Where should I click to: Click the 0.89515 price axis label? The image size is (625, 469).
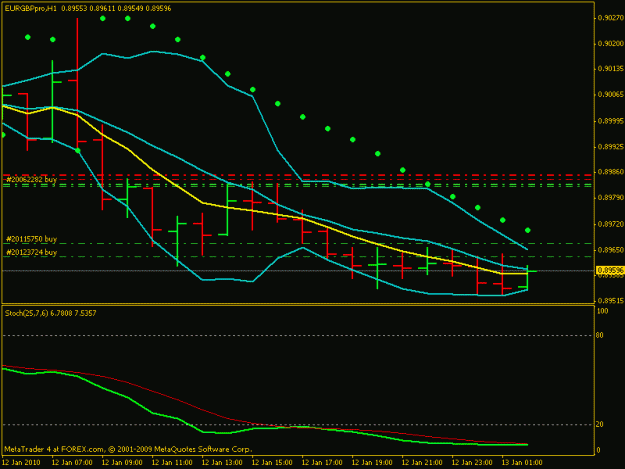click(610, 301)
